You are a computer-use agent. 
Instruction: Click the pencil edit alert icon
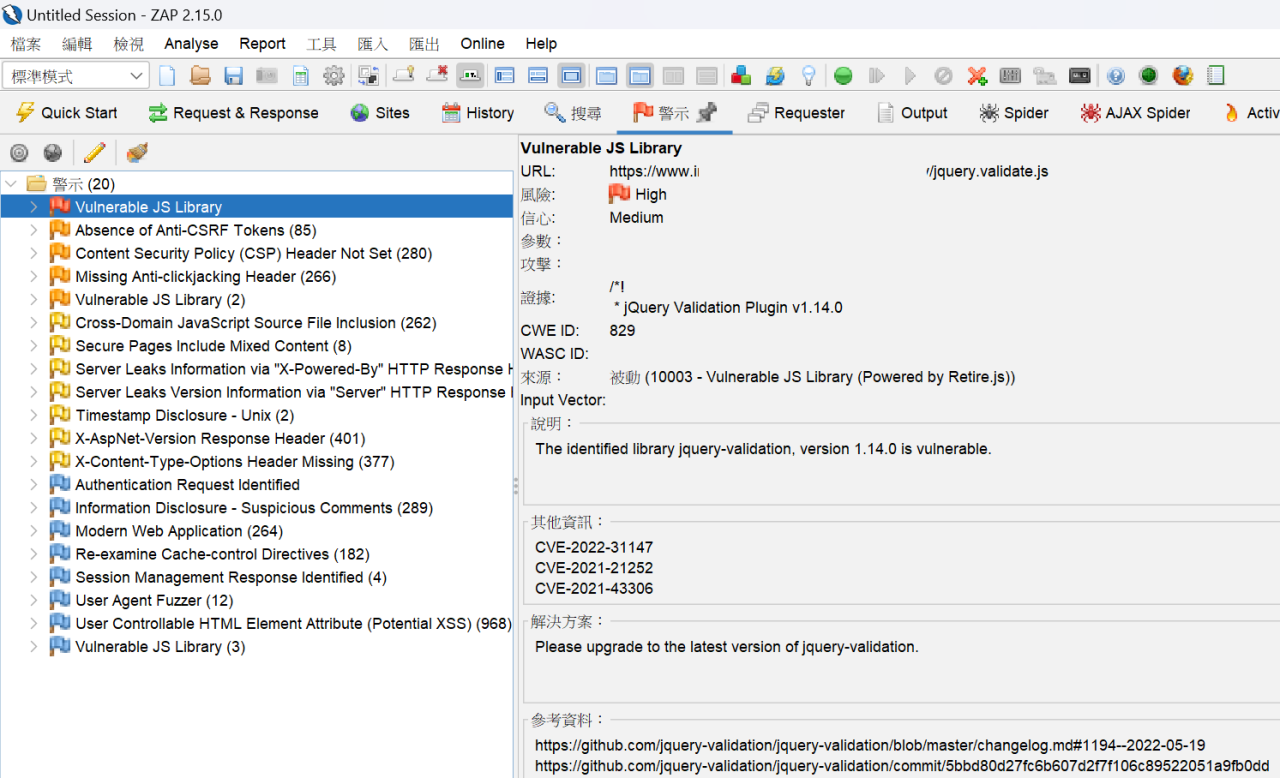95,153
